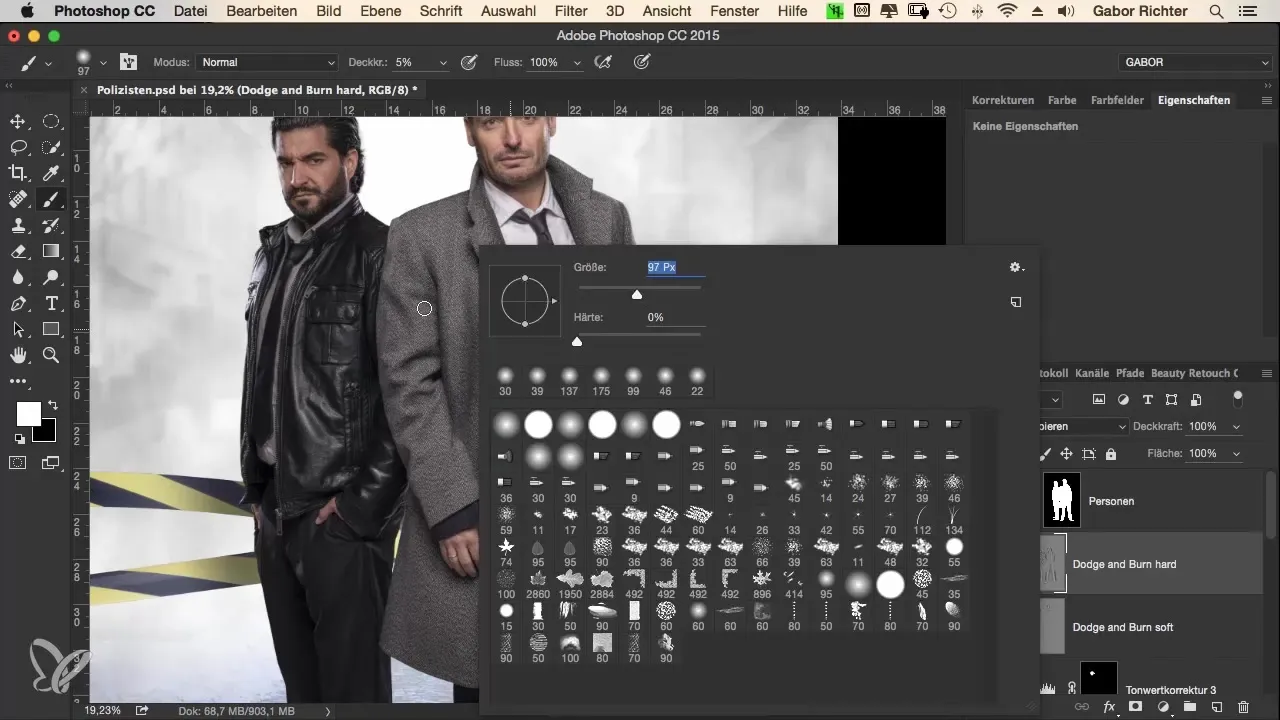1280x720 pixels.
Task: Select the Path Selection tool
Action: click(18, 329)
